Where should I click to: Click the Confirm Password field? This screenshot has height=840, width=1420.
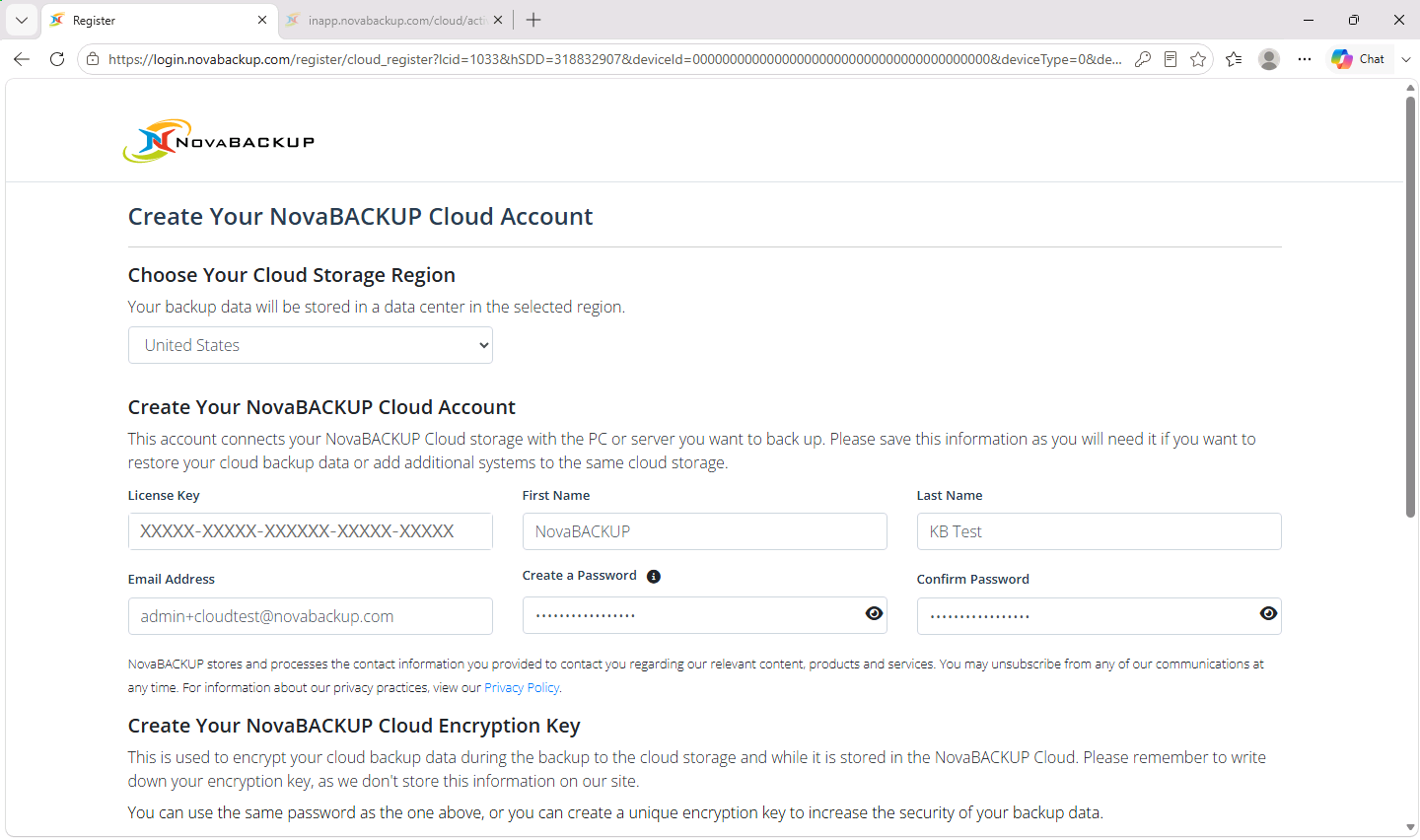pyautogui.click(x=1100, y=616)
